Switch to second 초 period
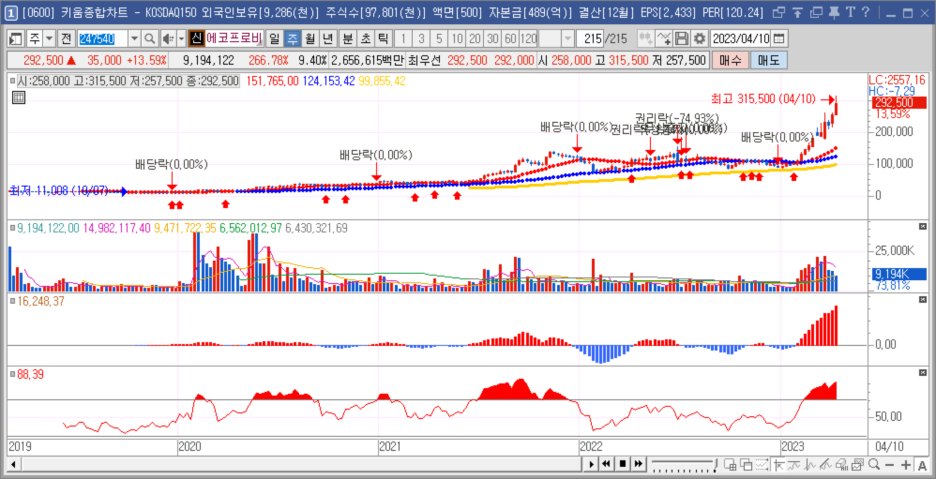This screenshot has height=479, width=936. [x=365, y=39]
